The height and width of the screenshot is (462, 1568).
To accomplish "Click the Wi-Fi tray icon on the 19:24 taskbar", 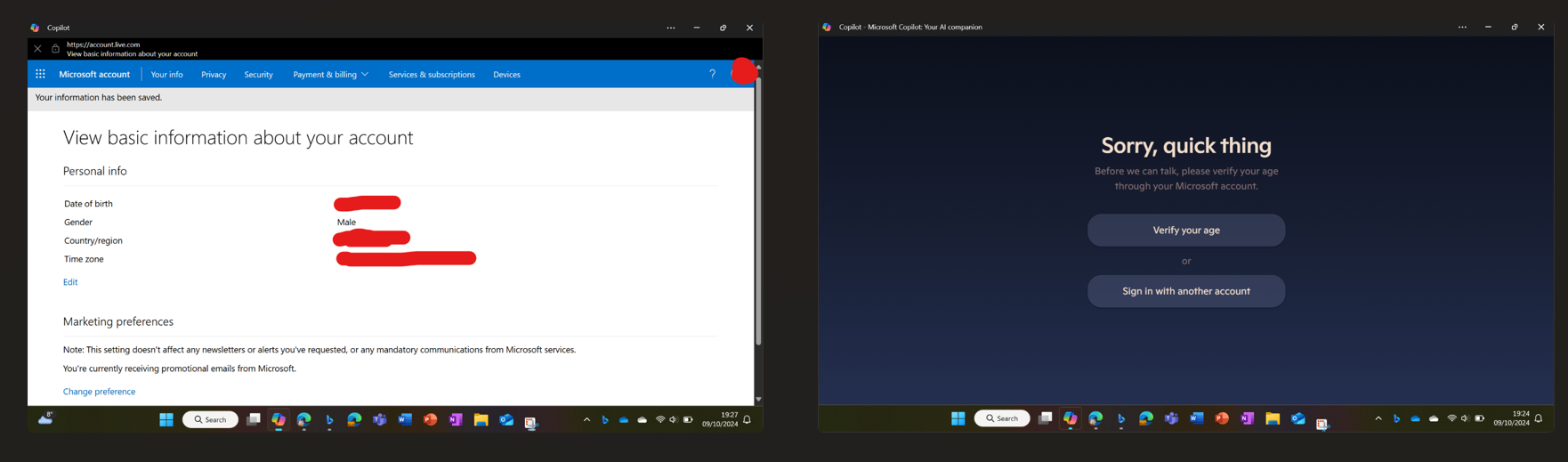I will [1451, 418].
